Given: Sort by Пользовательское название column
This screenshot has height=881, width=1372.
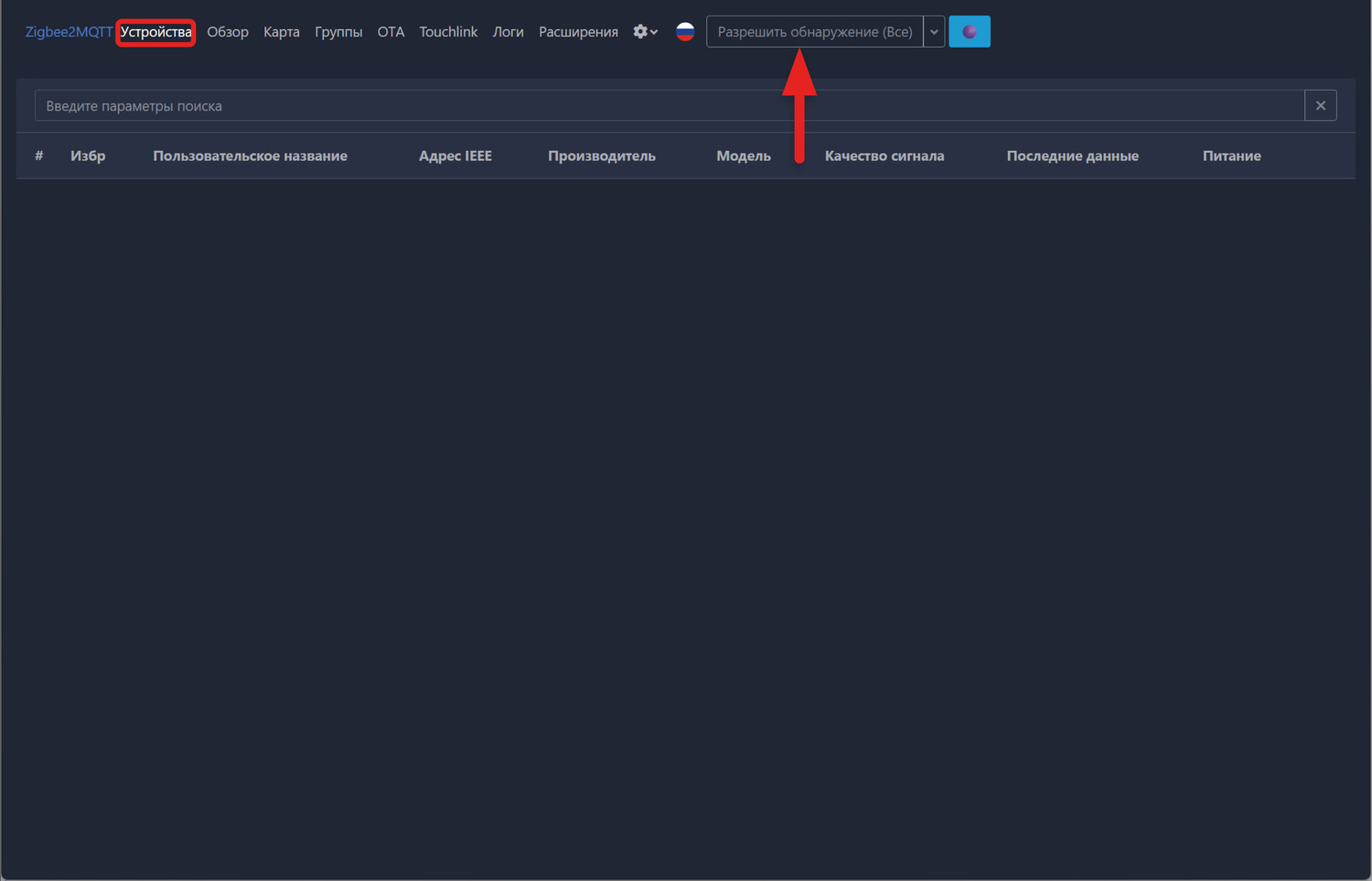Looking at the screenshot, I should click(x=250, y=156).
